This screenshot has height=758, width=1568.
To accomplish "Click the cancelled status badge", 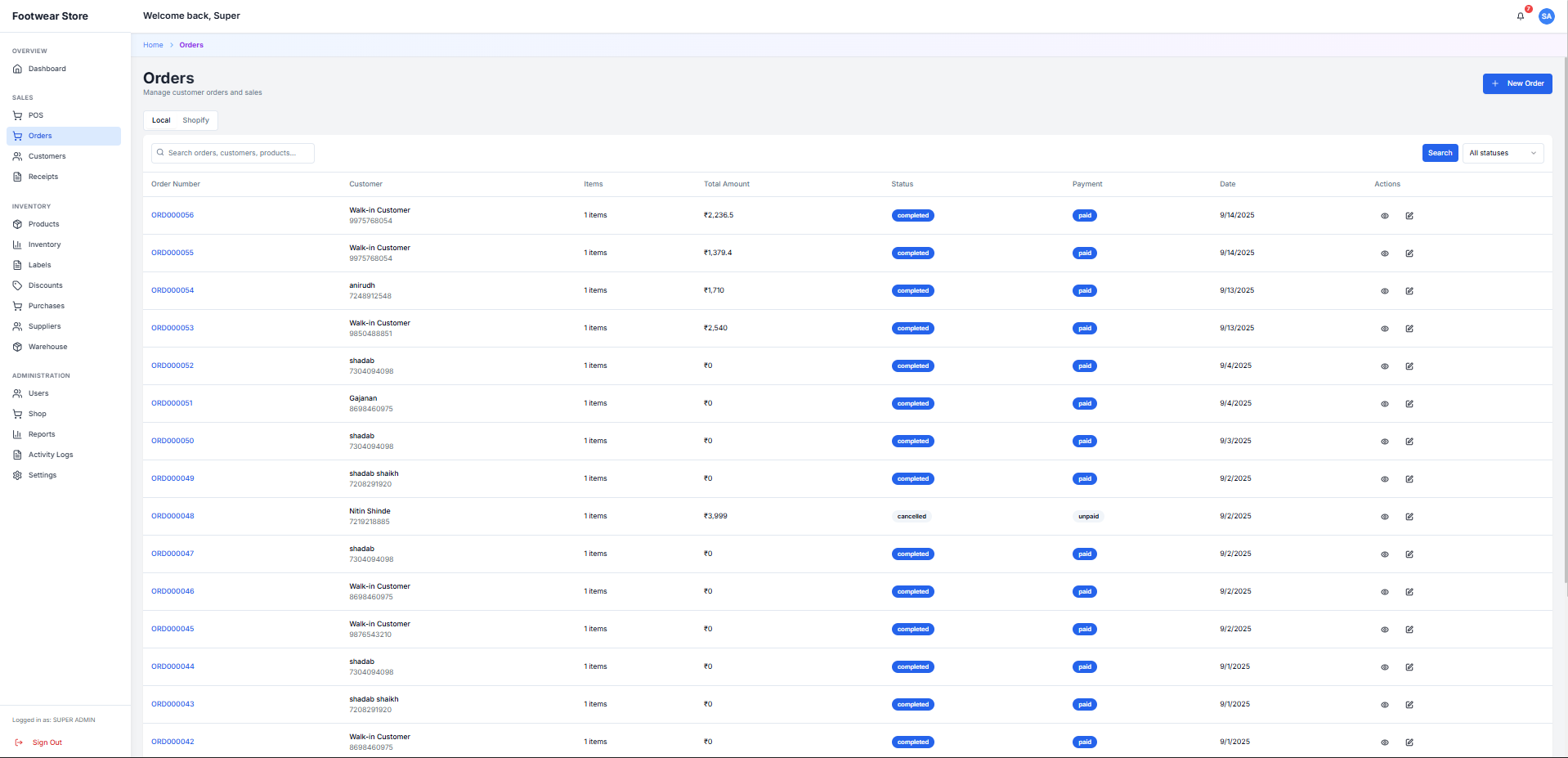I will click(912, 517).
